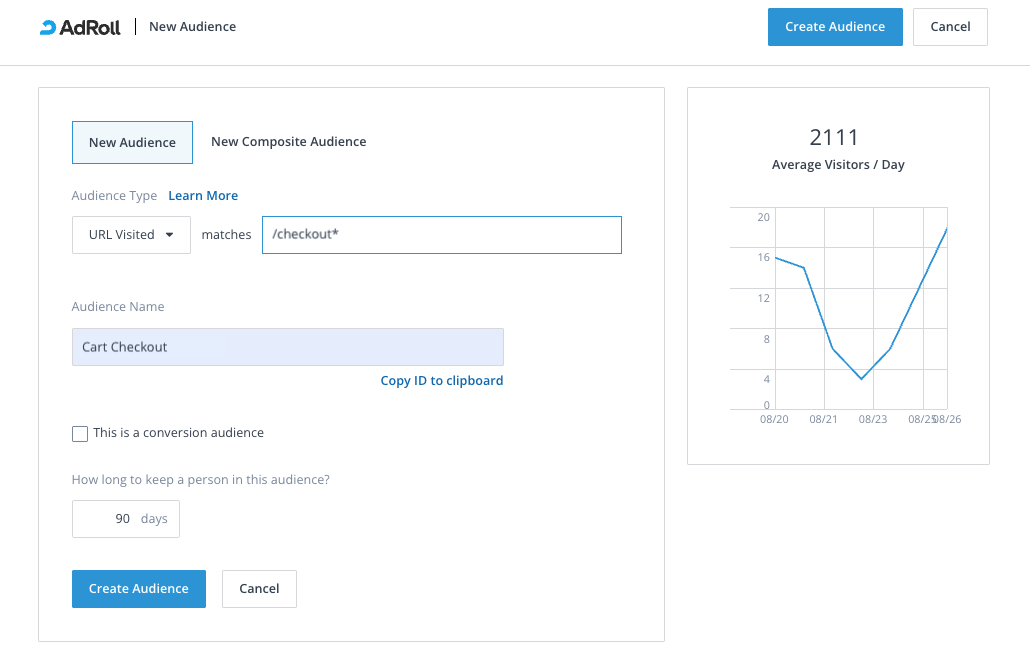
Task: Click Cancel at the bottom of the form
Action: click(259, 589)
